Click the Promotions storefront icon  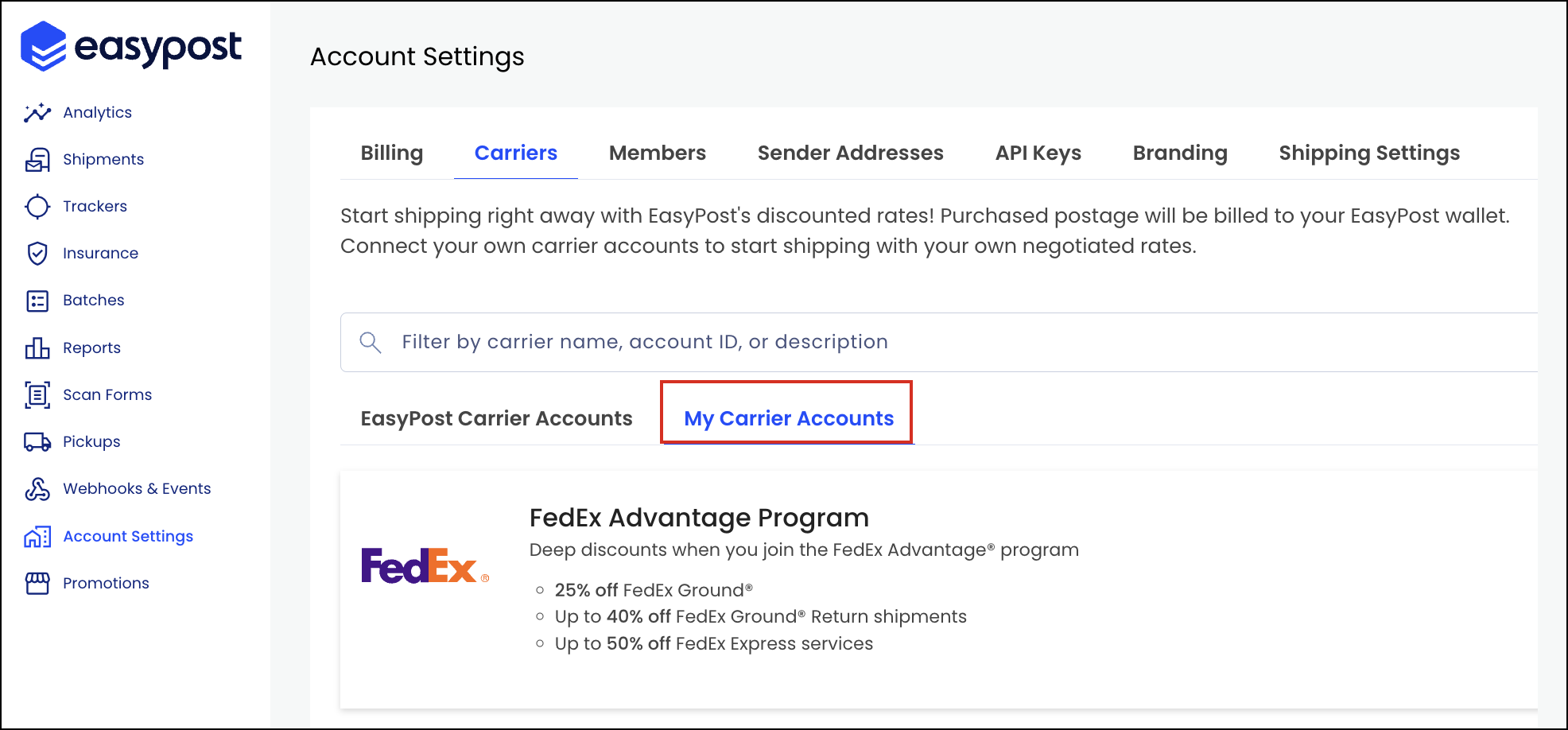37,583
